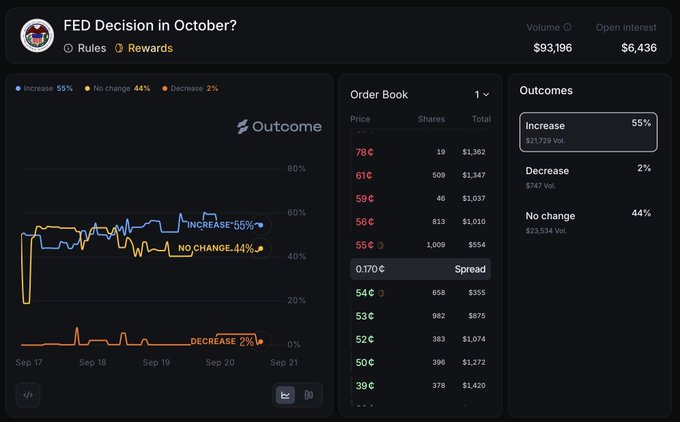Click the Total column header
The height and width of the screenshot is (422, 680).
[481, 119]
